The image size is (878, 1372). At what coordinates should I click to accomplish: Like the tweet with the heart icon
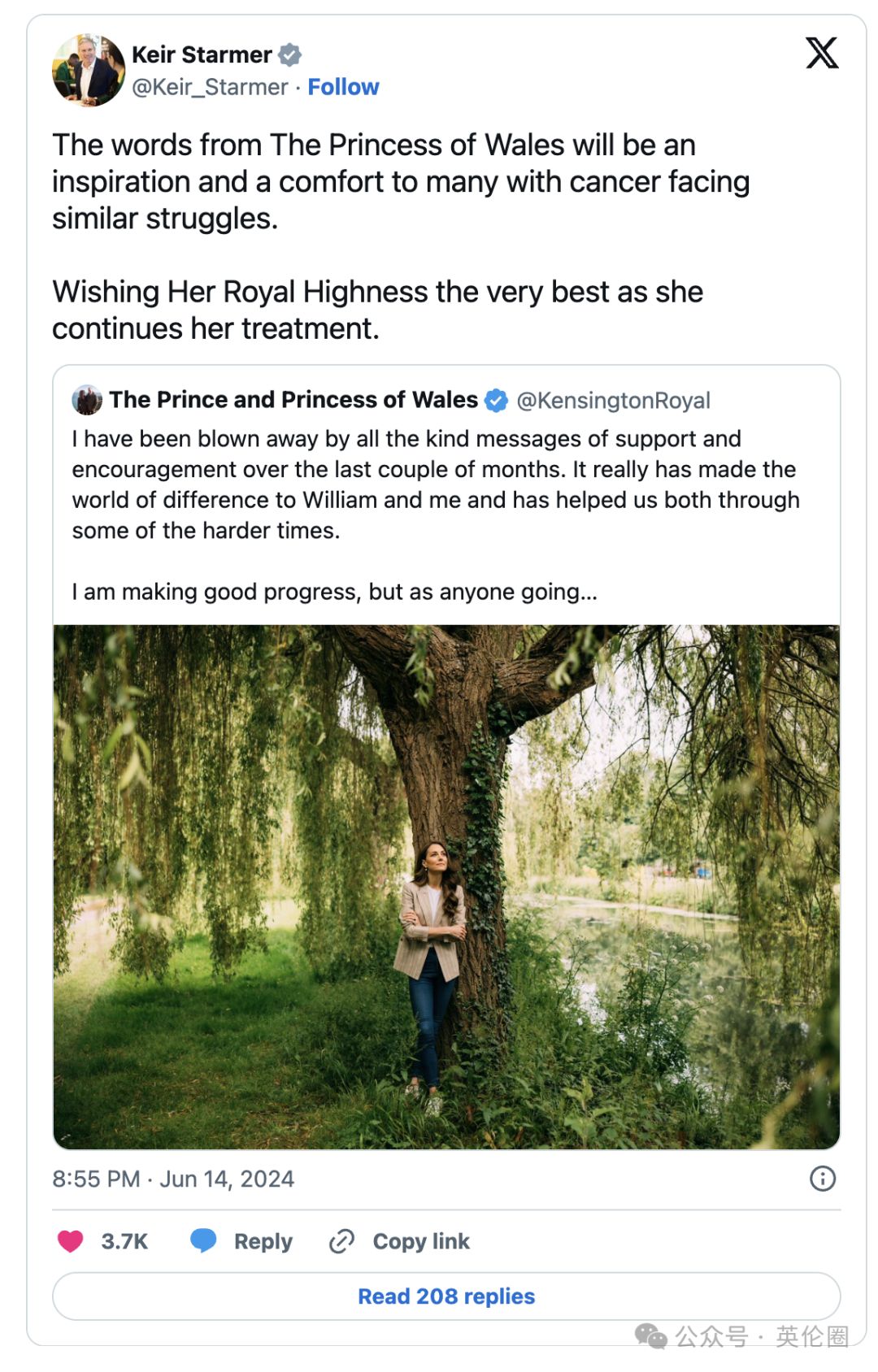(x=71, y=1241)
